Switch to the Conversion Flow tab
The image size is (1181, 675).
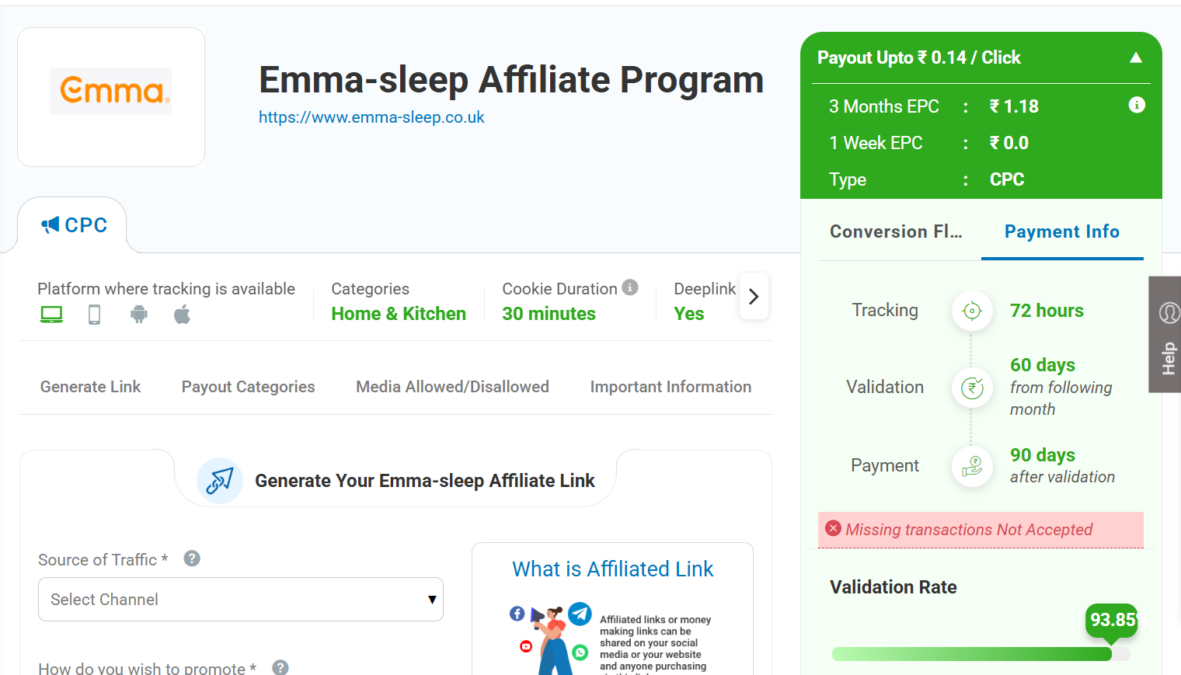tap(896, 232)
